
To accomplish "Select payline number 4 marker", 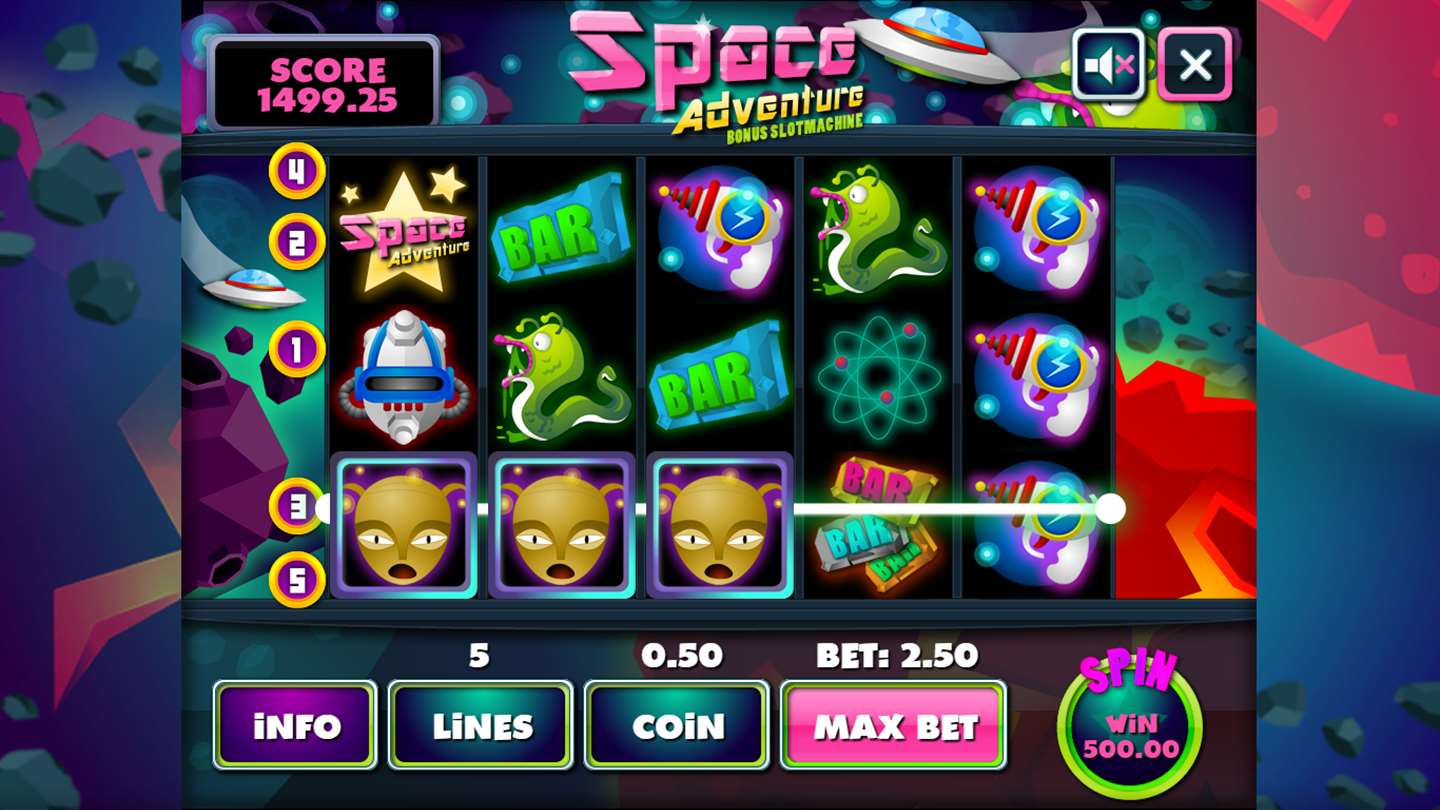I will tap(297, 171).
